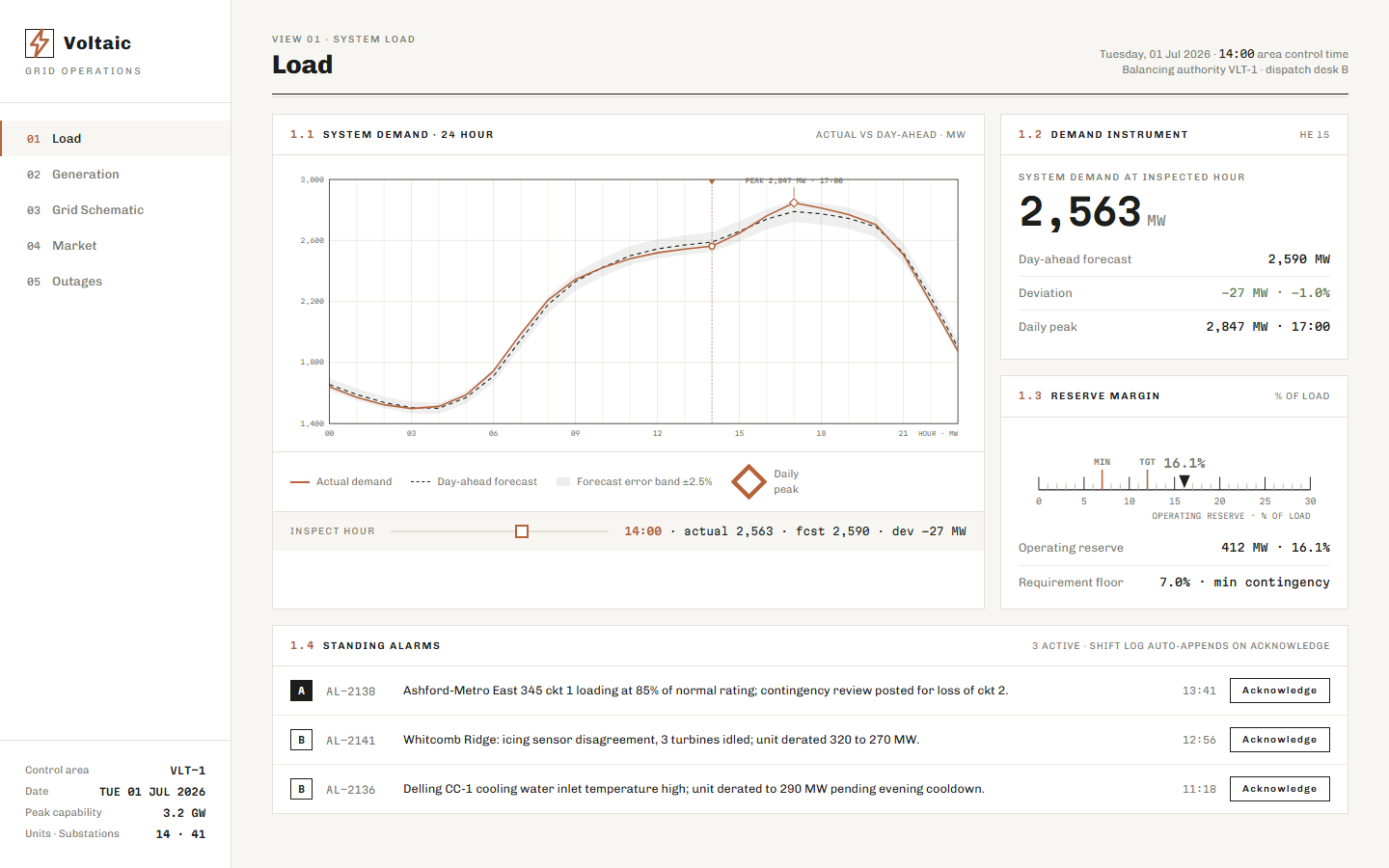Click the priority A badge for AL-2138

click(301, 691)
